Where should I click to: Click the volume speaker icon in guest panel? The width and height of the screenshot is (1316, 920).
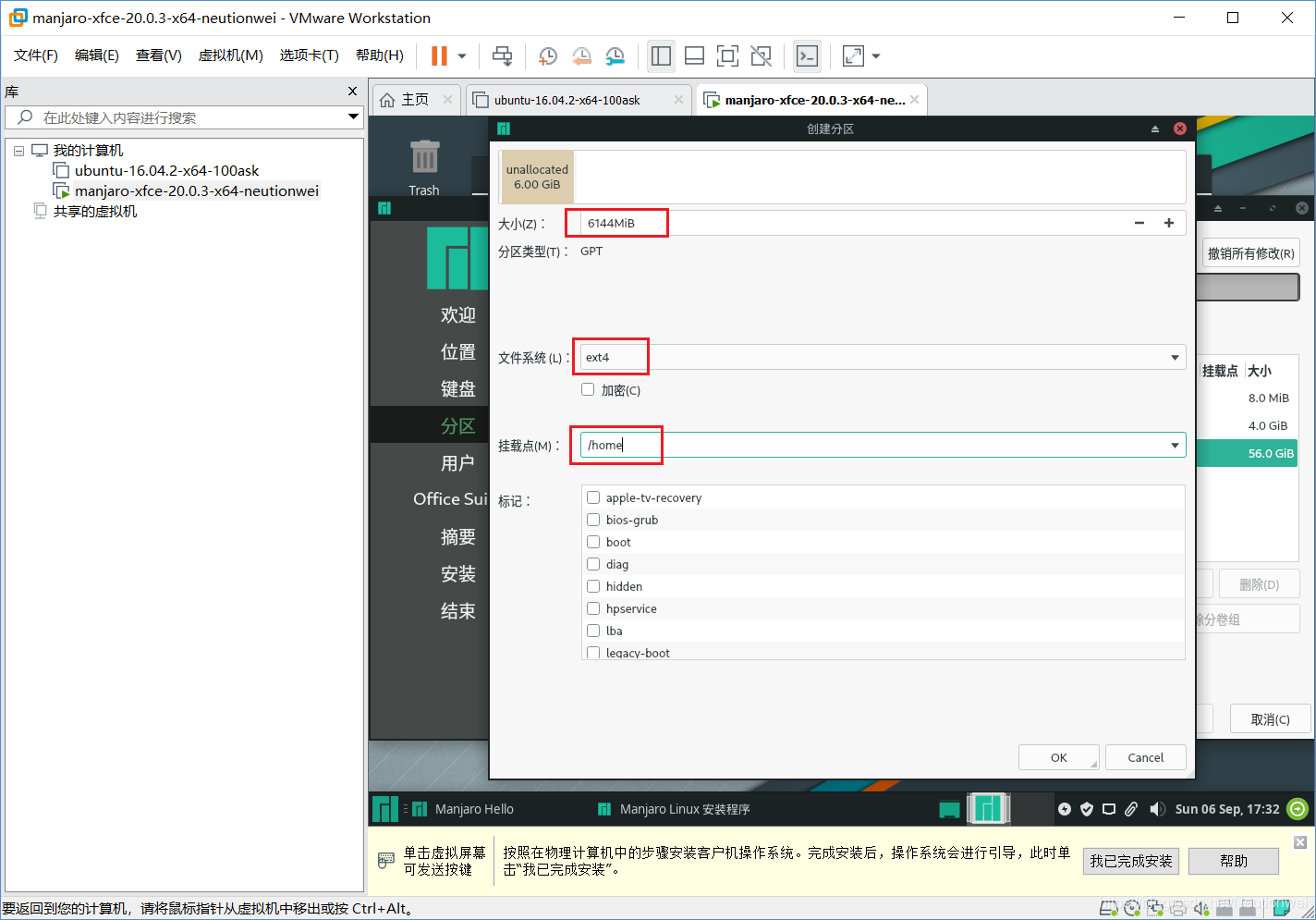click(x=1157, y=809)
